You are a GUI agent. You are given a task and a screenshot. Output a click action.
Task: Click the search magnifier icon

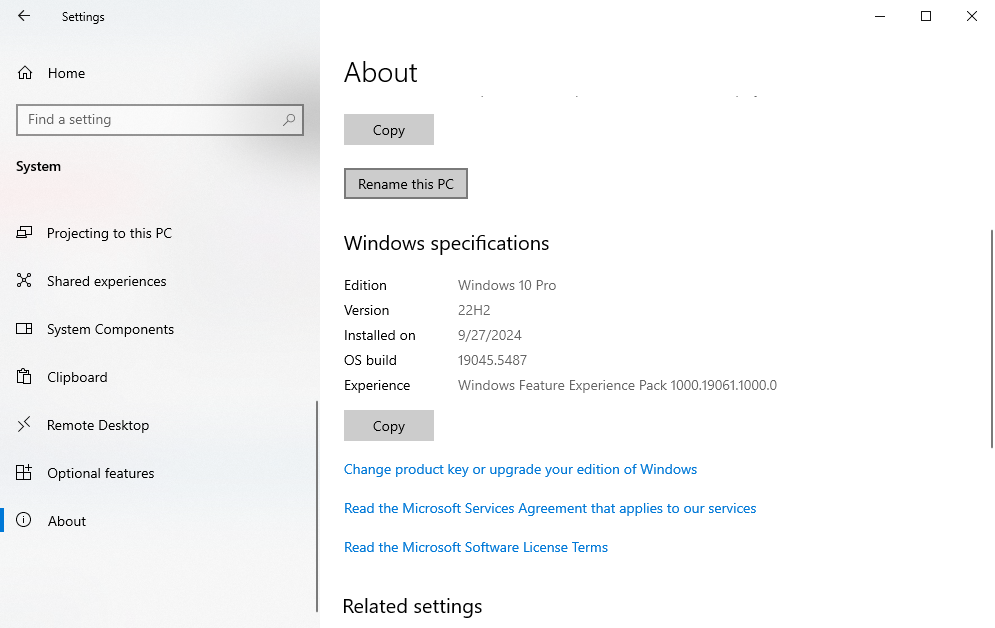tap(289, 119)
